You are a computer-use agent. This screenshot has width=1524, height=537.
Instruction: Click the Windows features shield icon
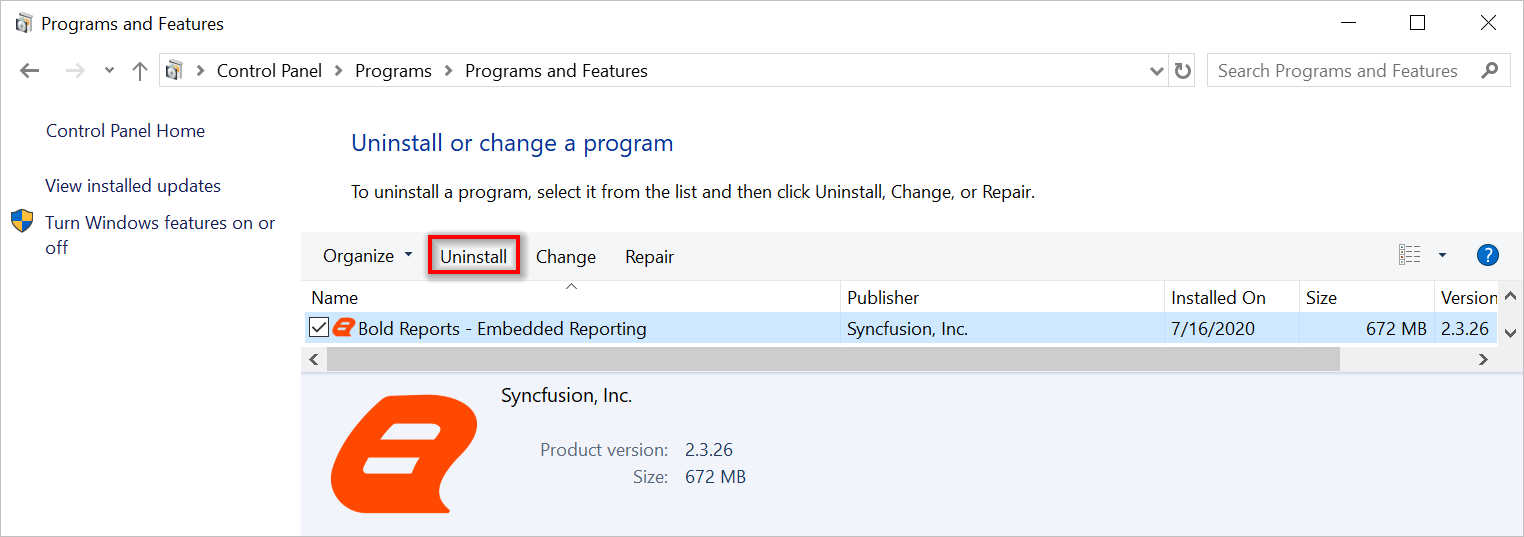coord(22,221)
